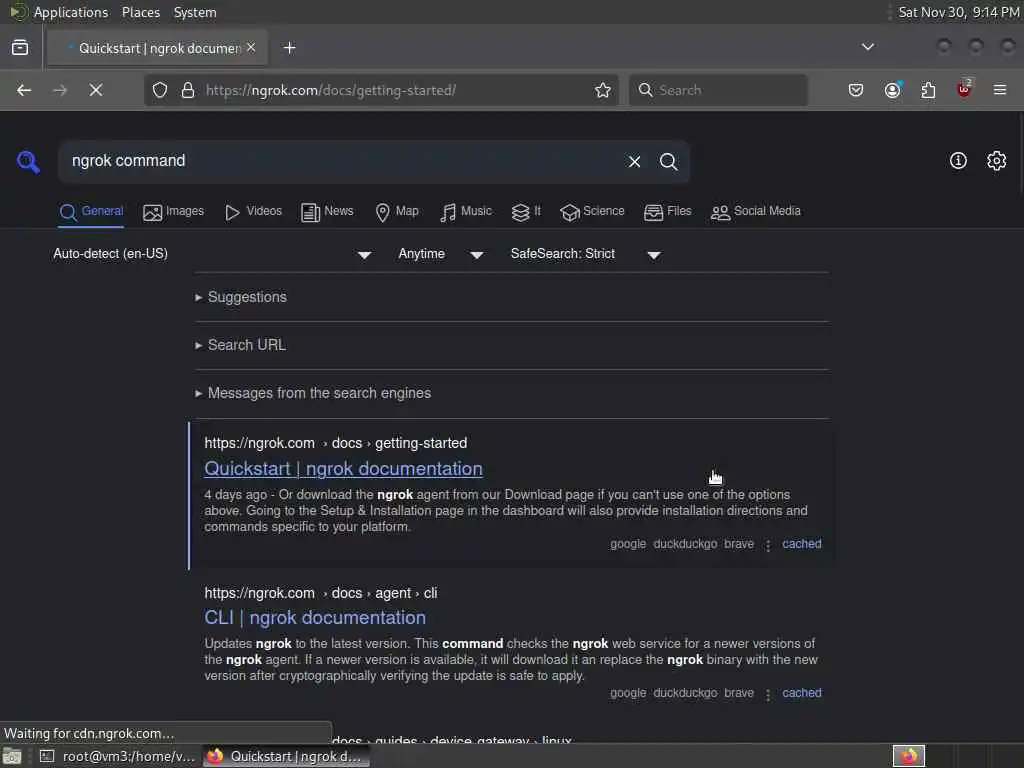Open the Auto-detect language dropdown
Viewport: 1024px width, 768px height.
[212, 254]
